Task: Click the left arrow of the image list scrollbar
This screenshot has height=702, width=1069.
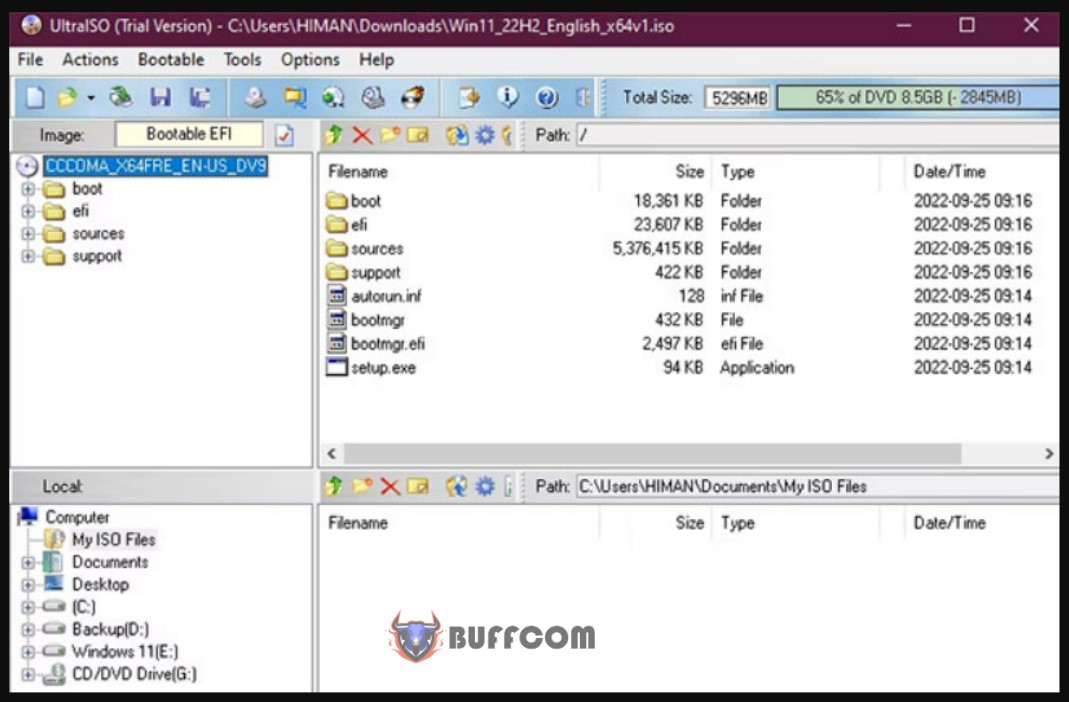Action: click(x=331, y=453)
